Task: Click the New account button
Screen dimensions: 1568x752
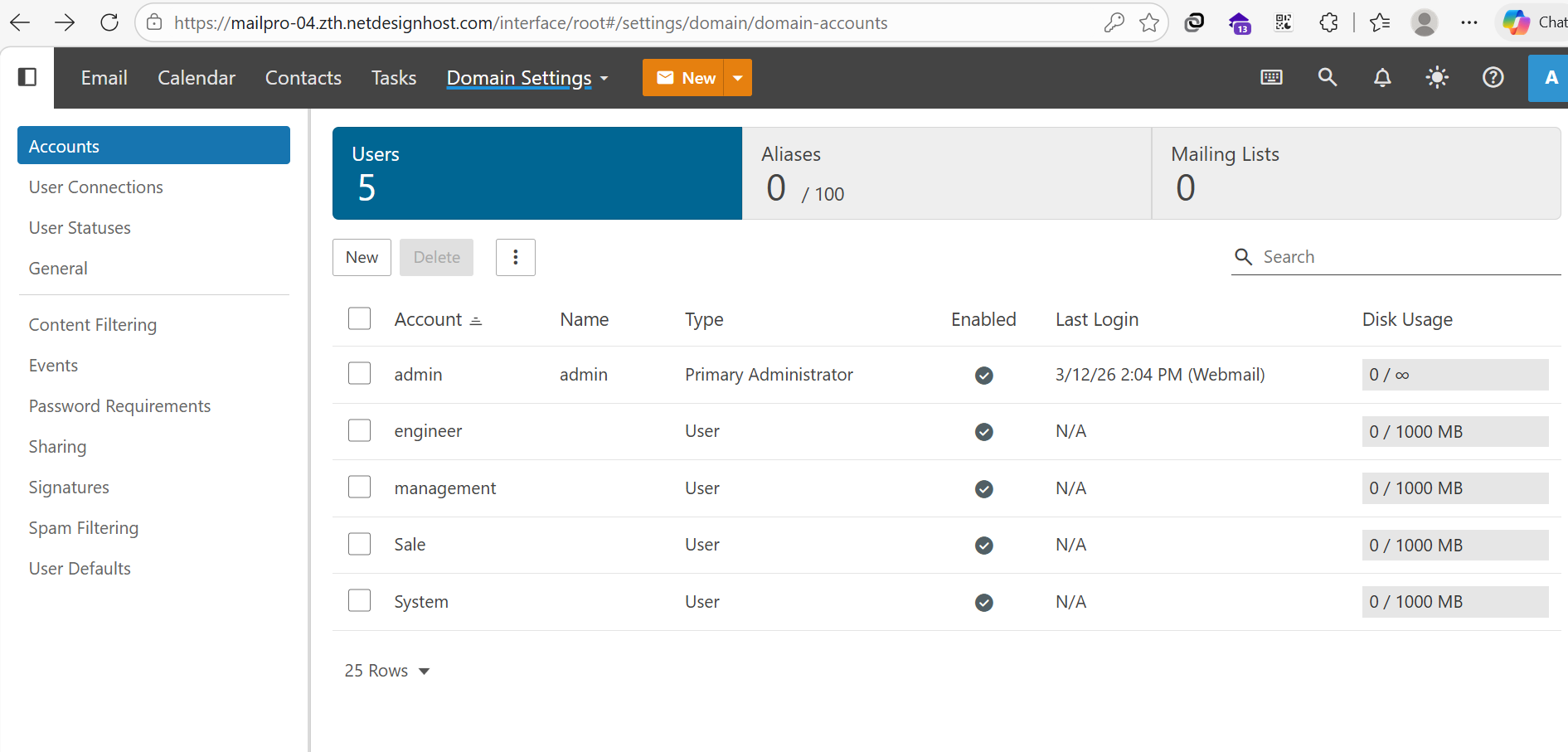Action: 362,257
